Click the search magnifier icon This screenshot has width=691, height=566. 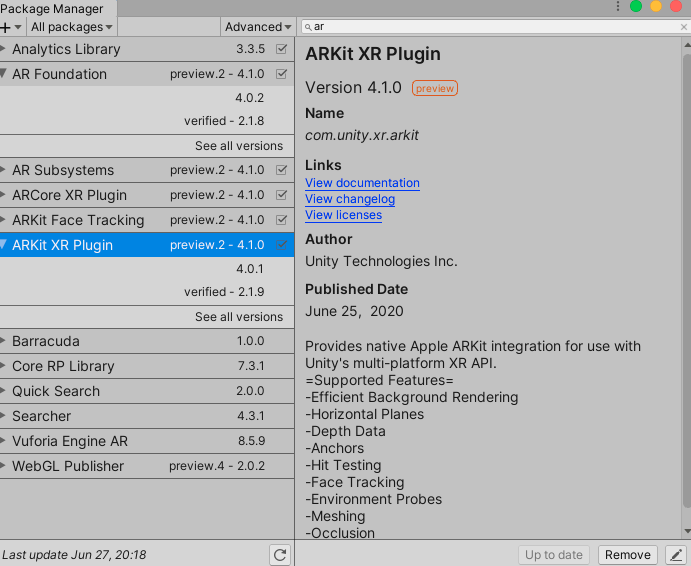click(x=308, y=27)
